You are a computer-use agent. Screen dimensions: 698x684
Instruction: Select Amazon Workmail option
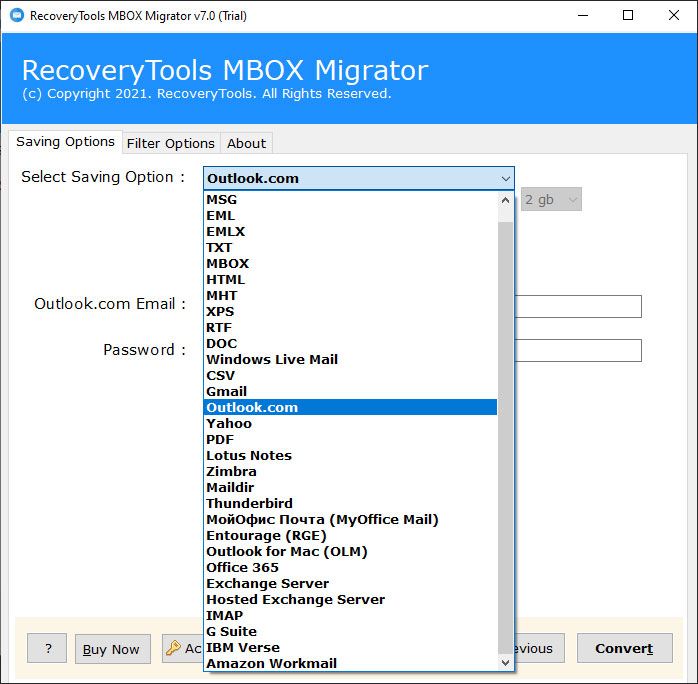[350, 664]
